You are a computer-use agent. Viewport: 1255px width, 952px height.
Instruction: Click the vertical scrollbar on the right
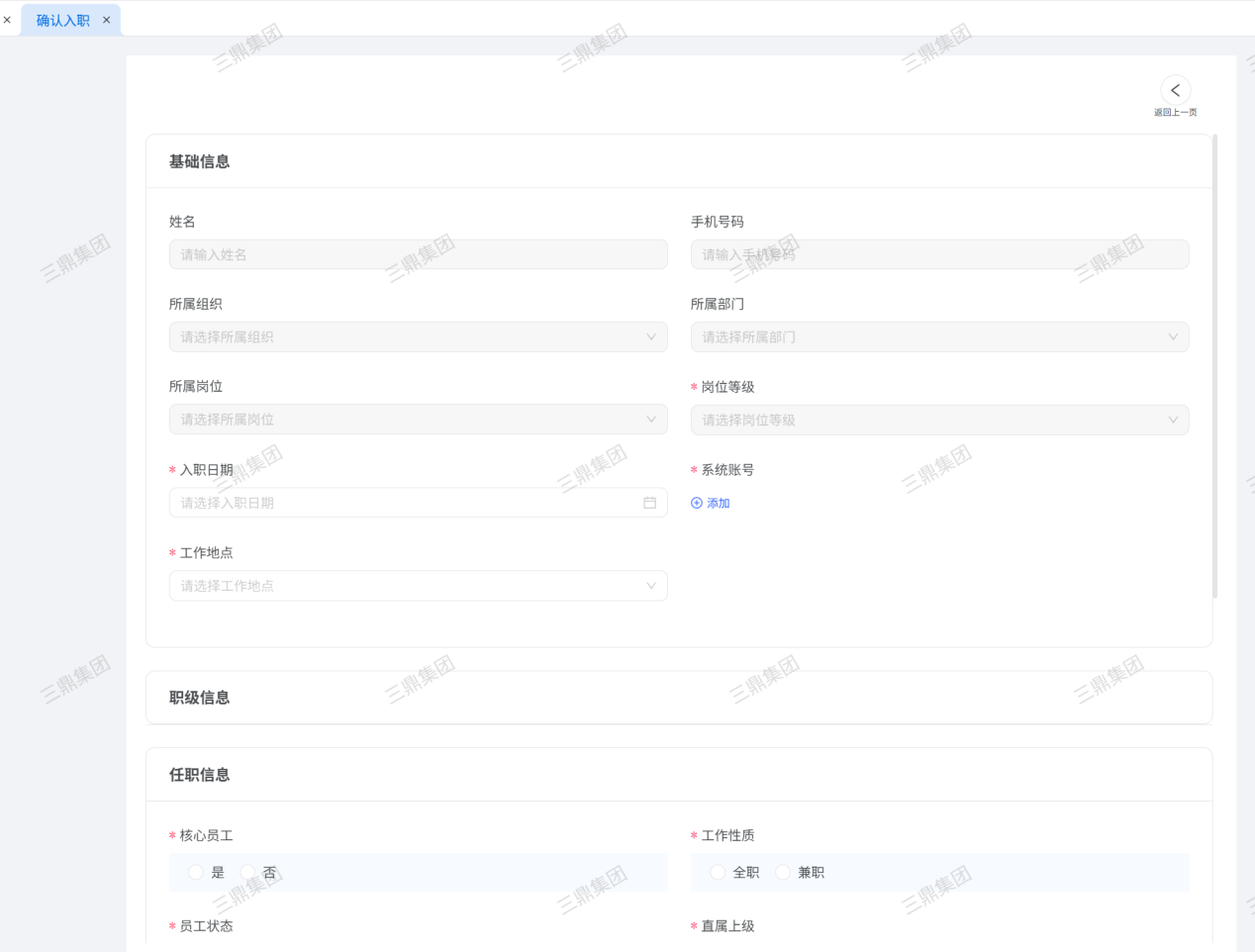[x=1214, y=366]
